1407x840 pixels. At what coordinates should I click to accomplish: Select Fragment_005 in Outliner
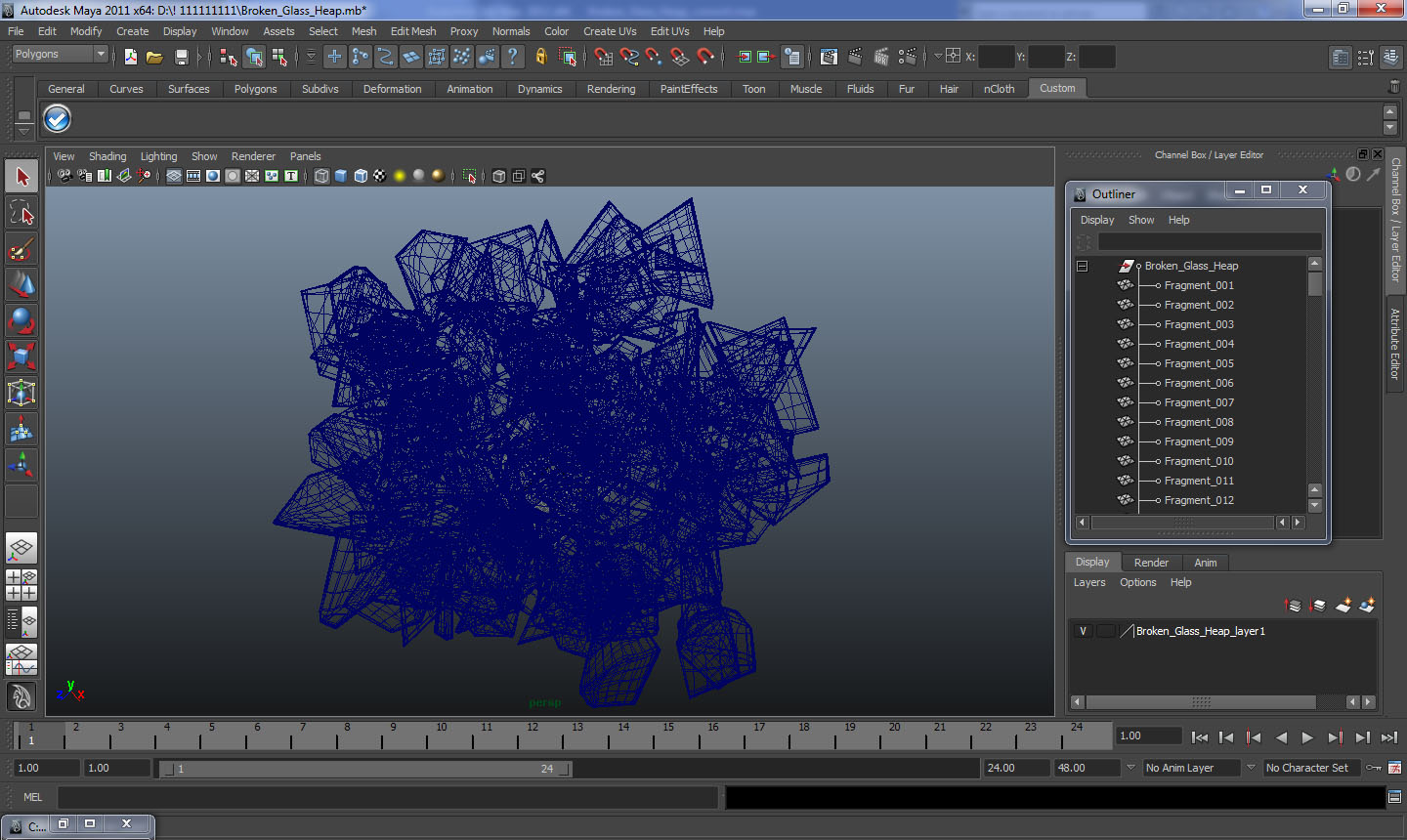click(1199, 363)
